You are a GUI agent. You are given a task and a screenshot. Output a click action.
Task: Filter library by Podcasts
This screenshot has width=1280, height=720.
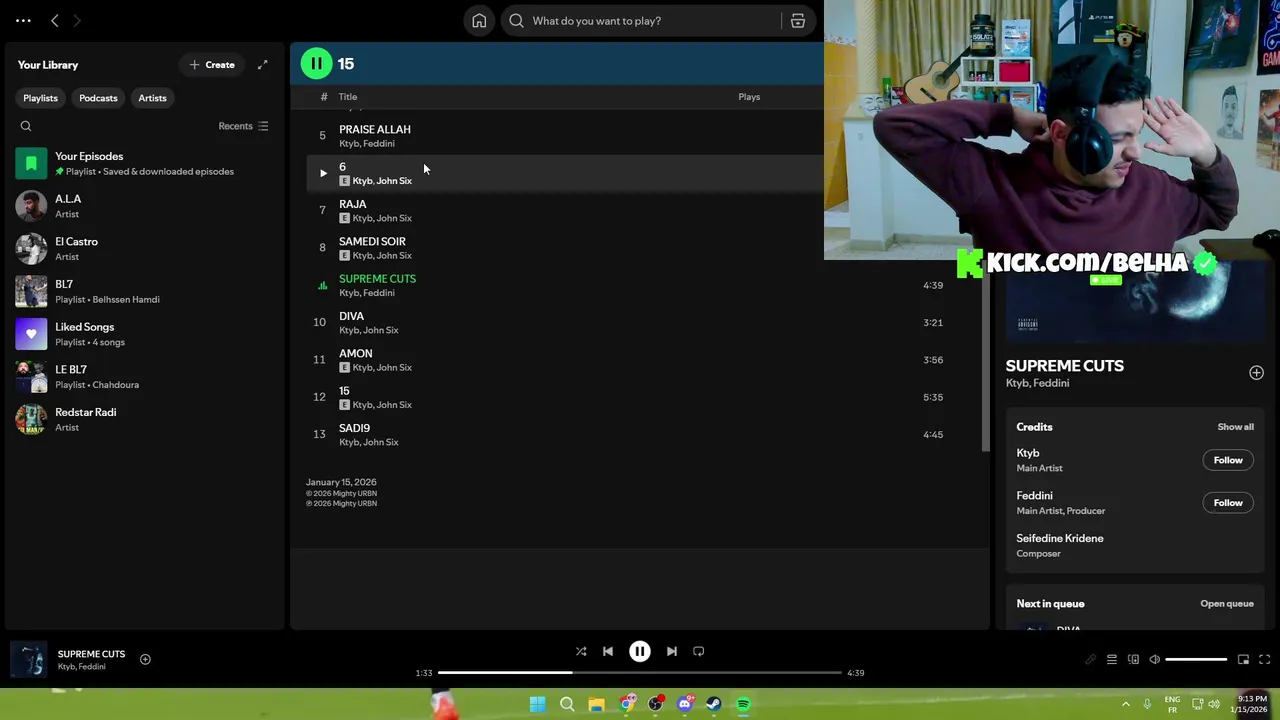pyautogui.click(x=98, y=98)
